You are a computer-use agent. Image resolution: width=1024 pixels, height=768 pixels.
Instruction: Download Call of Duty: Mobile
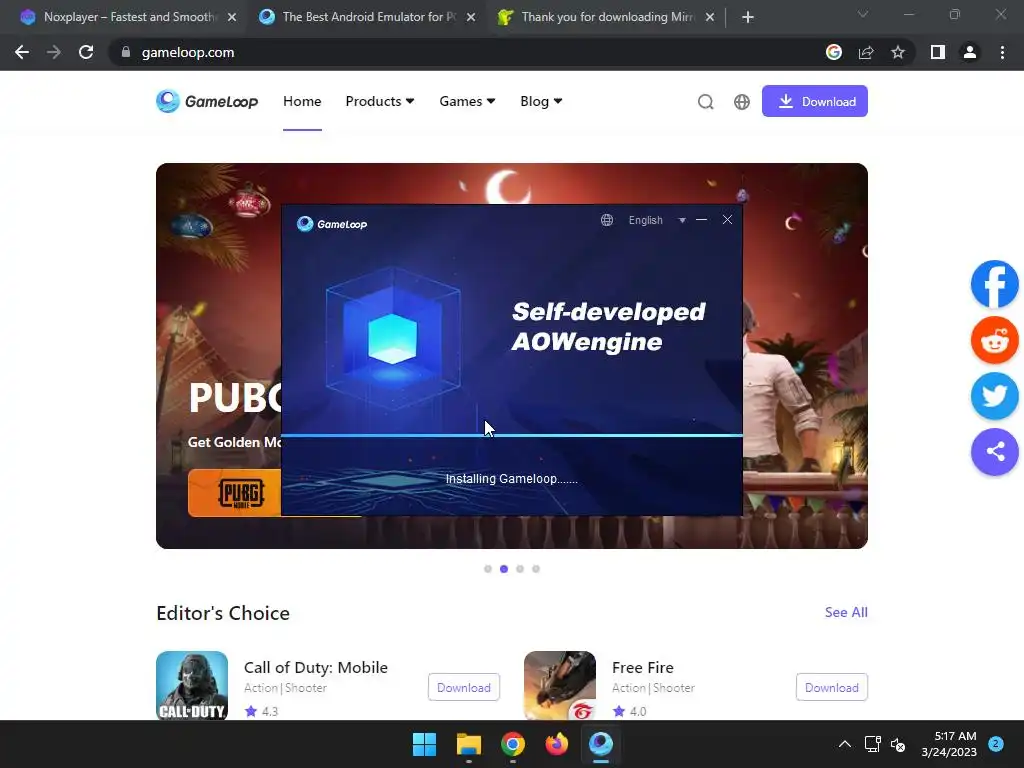pos(464,687)
